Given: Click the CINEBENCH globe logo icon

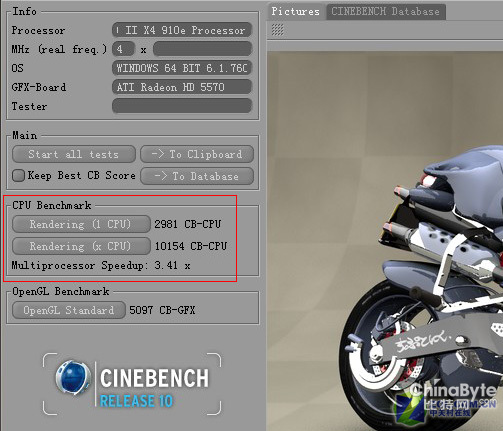Looking at the screenshot, I should [73, 377].
